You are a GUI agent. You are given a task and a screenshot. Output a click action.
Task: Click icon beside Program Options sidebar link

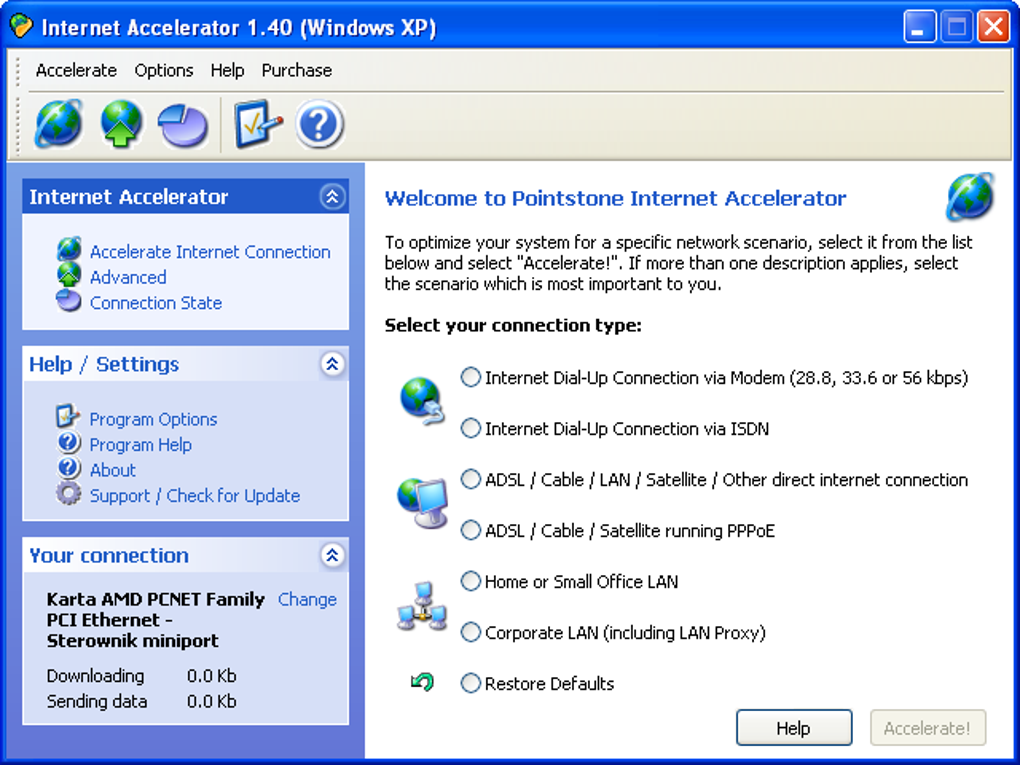pos(68,416)
